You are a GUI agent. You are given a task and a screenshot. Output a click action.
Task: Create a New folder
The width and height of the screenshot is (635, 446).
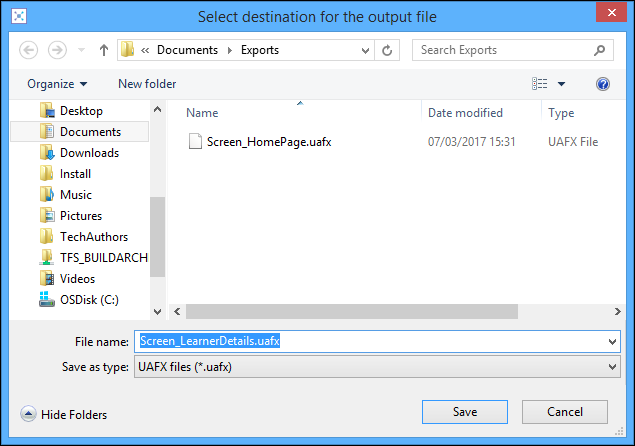[147, 84]
